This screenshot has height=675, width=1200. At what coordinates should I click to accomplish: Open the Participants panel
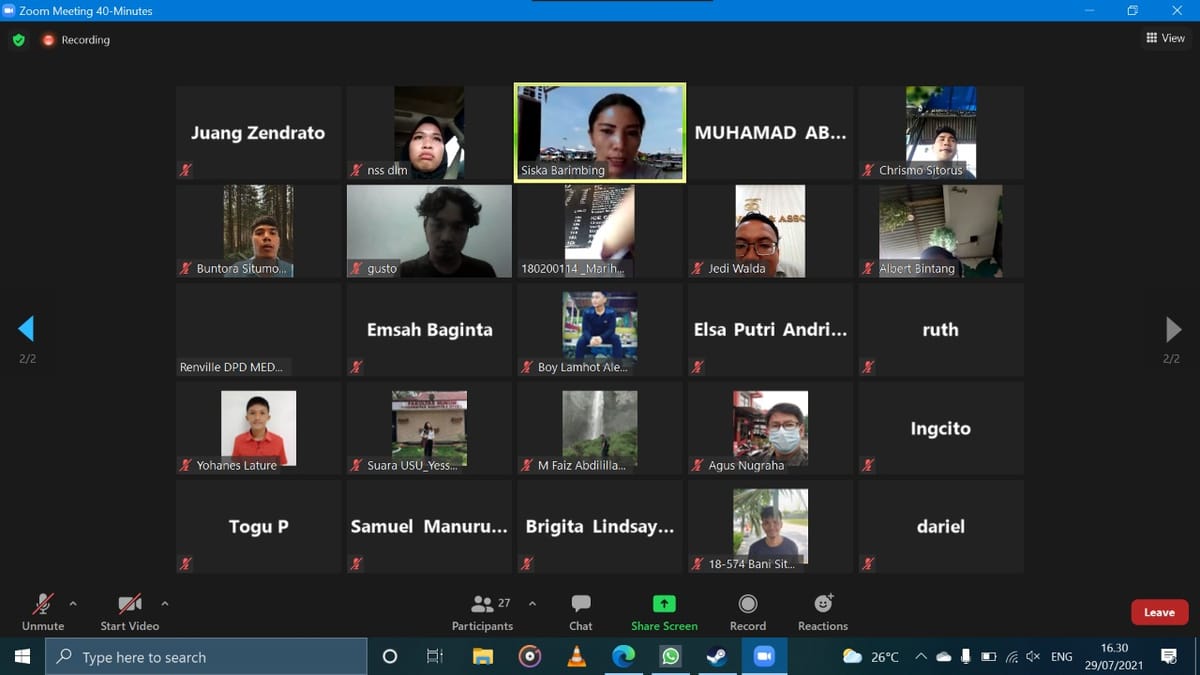(482, 611)
